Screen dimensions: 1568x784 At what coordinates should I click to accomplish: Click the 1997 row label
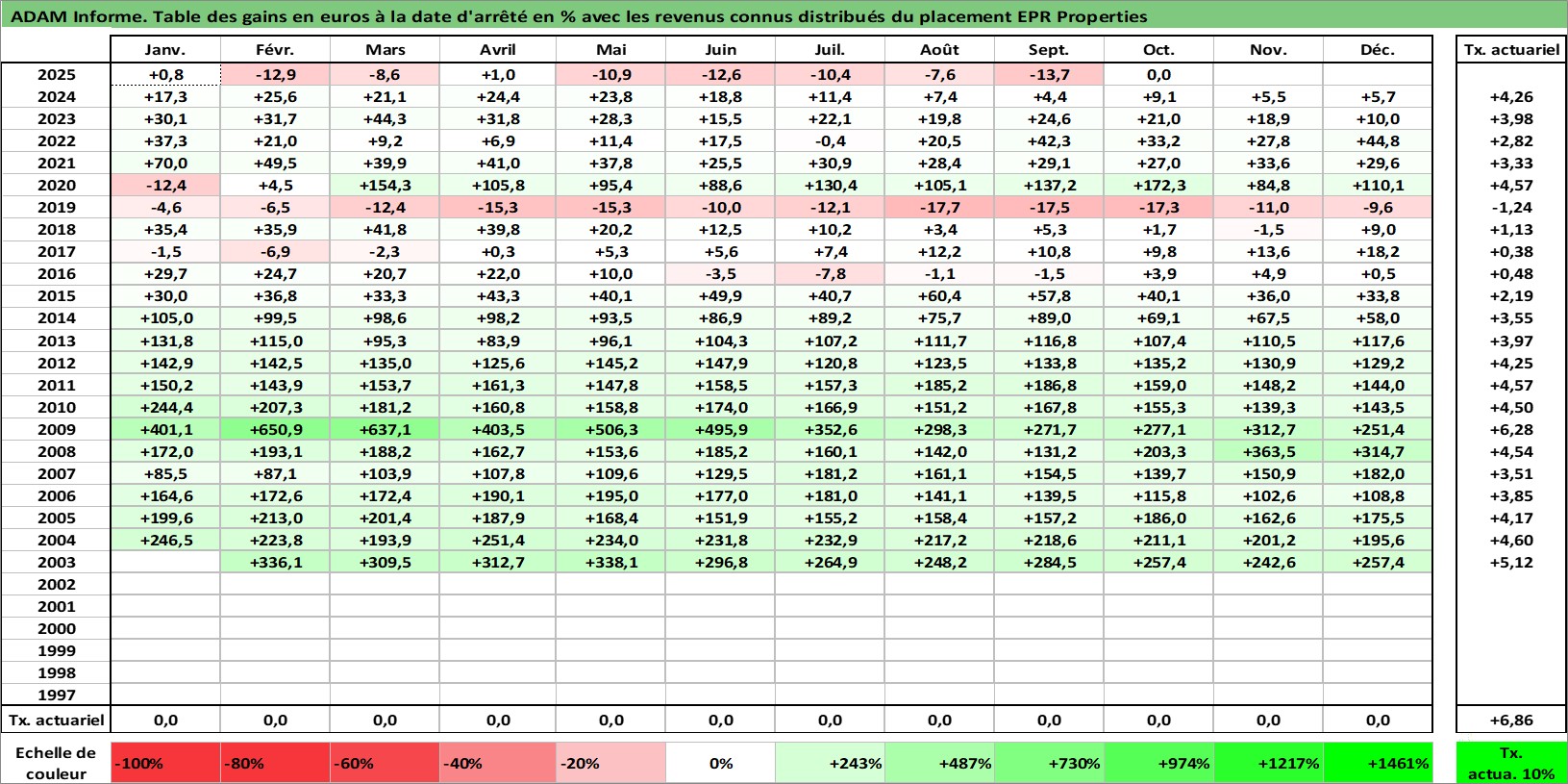[57, 695]
